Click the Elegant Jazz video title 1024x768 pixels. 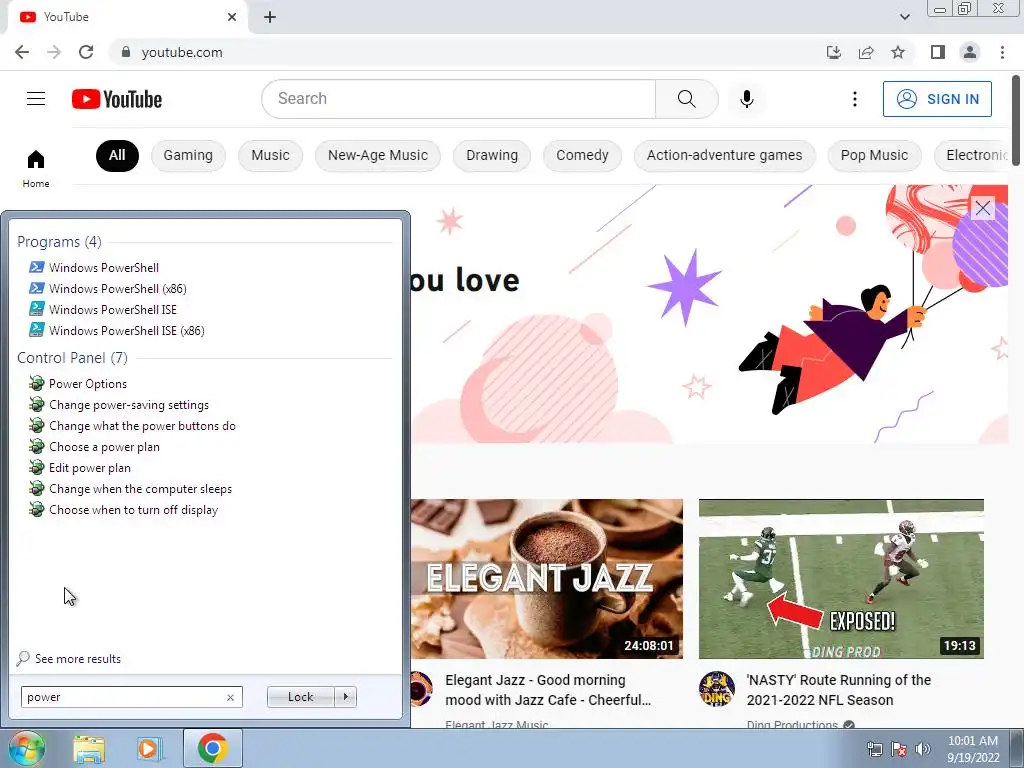tap(548, 690)
